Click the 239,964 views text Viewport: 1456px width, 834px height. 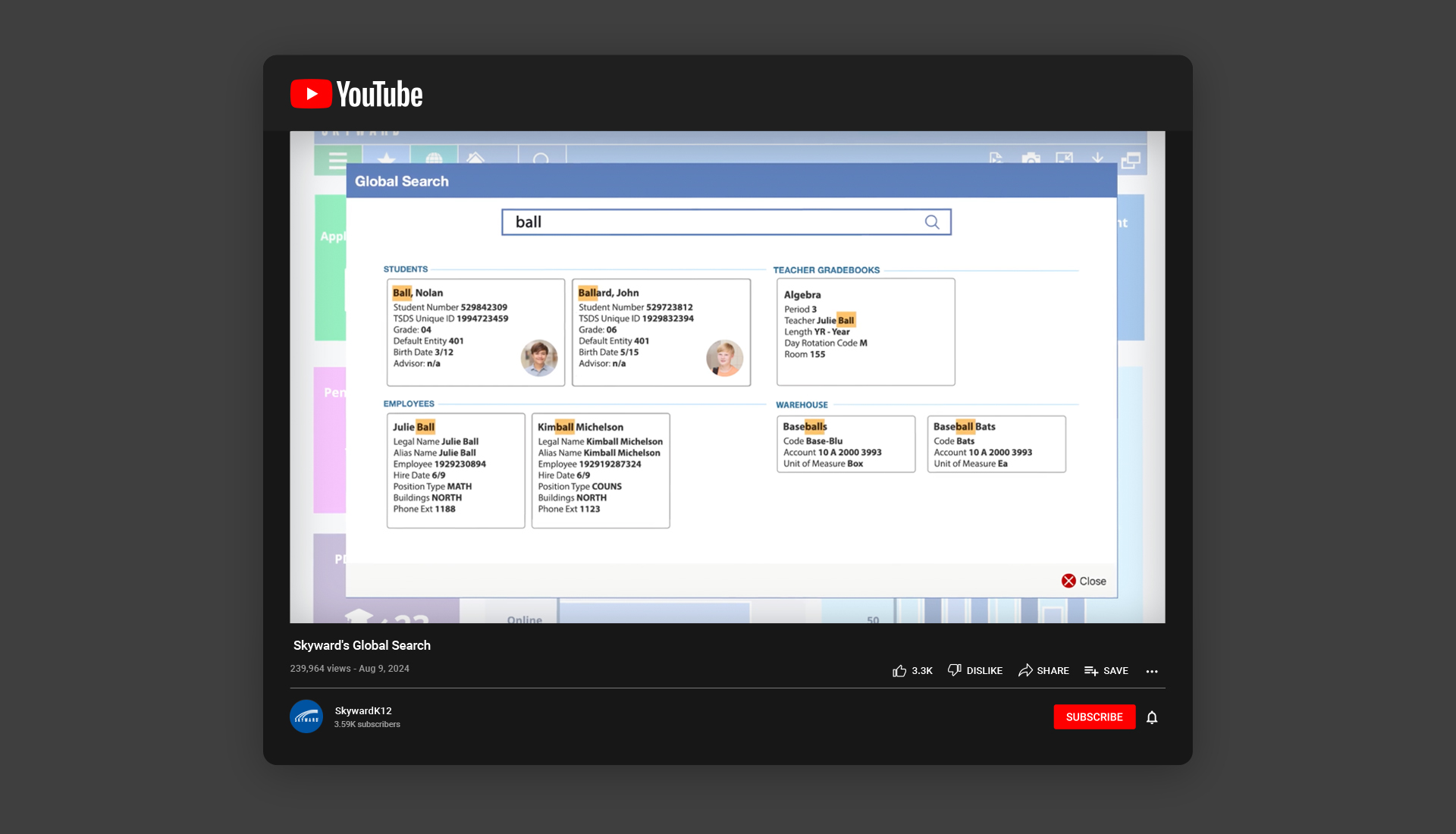click(320, 669)
